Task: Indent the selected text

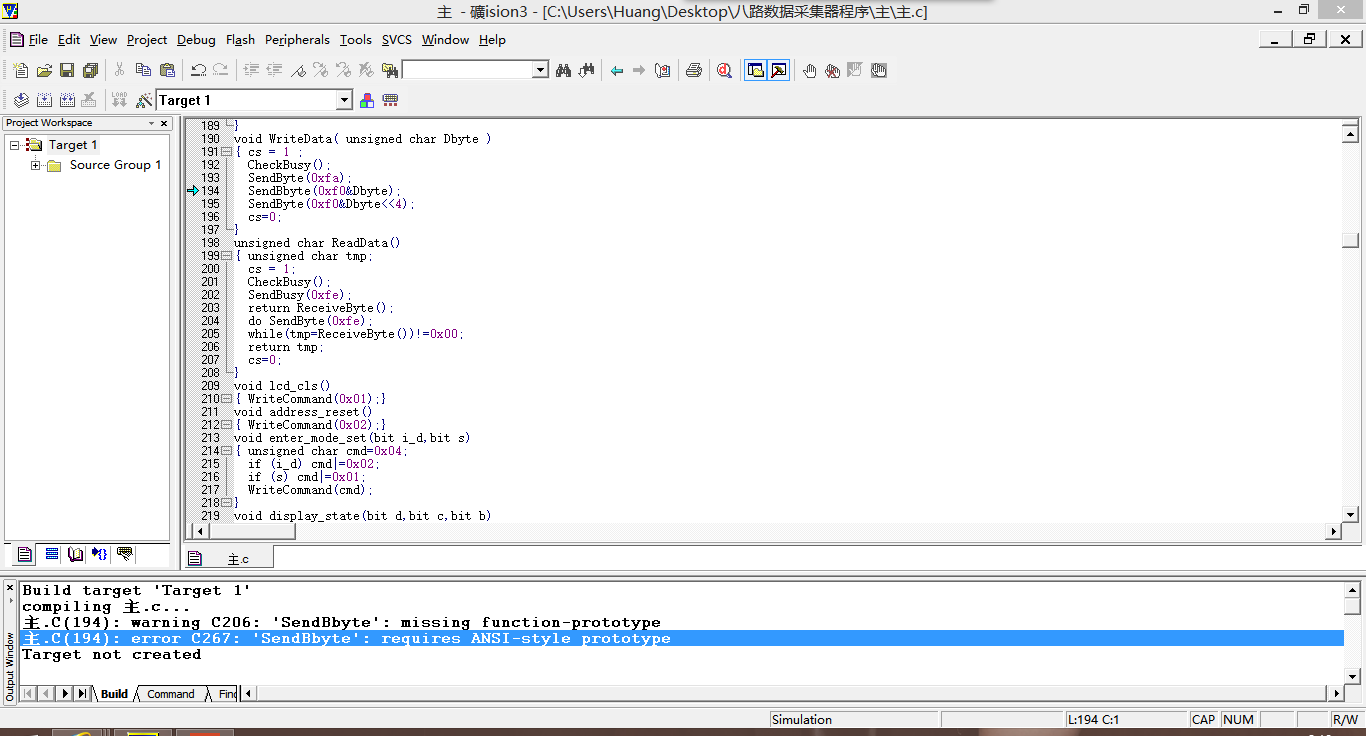Action: (x=250, y=70)
